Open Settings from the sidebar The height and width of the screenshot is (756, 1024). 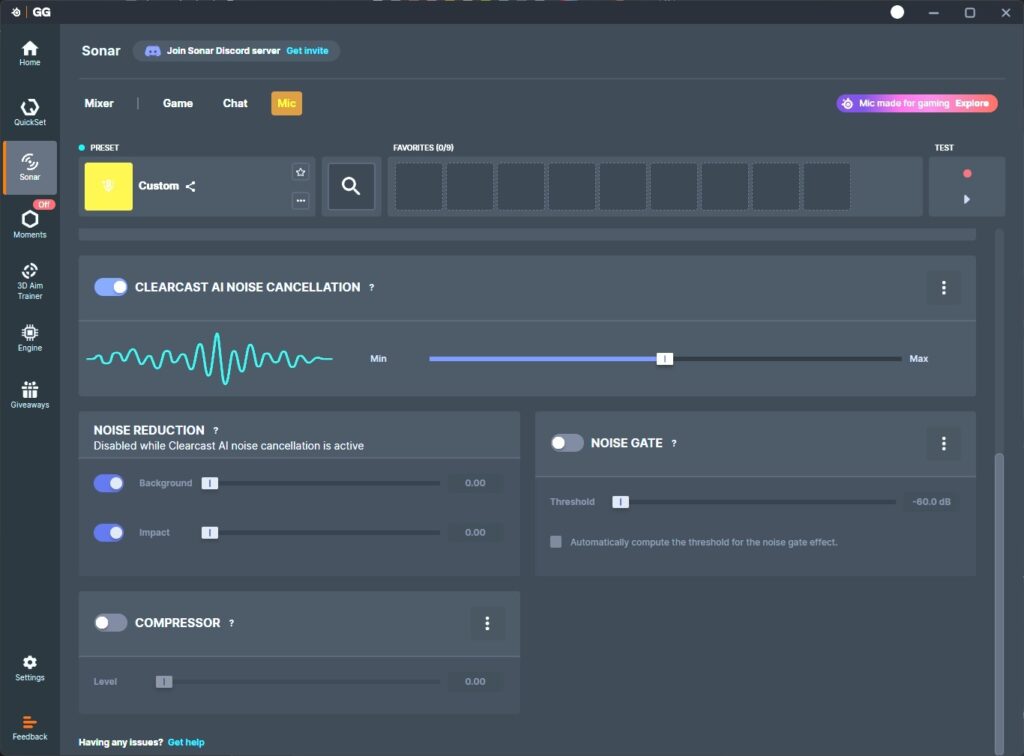pos(29,669)
